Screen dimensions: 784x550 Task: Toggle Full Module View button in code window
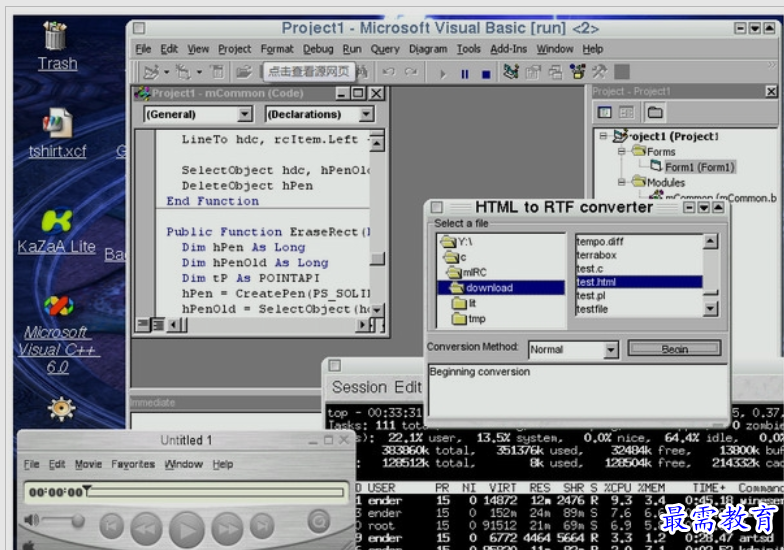click(158, 325)
